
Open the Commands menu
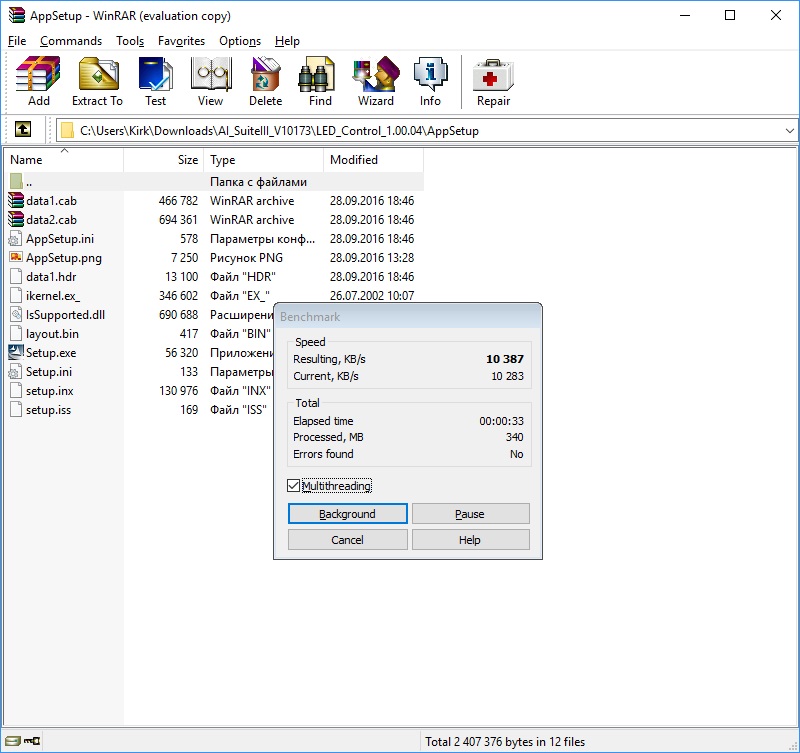click(x=71, y=41)
